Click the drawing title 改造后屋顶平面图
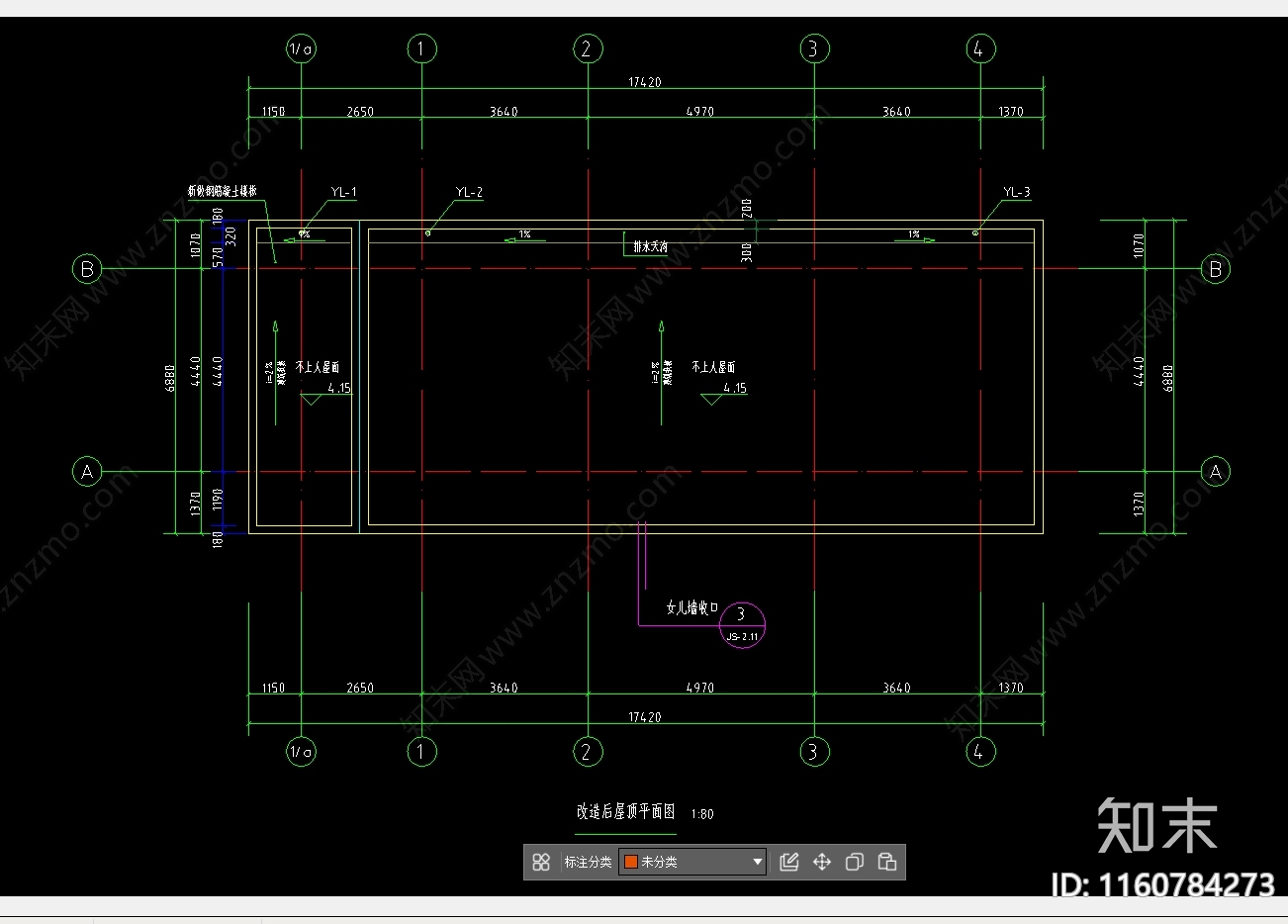Image resolution: width=1288 pixels, height=924 pixels. (x=626, y=812)
